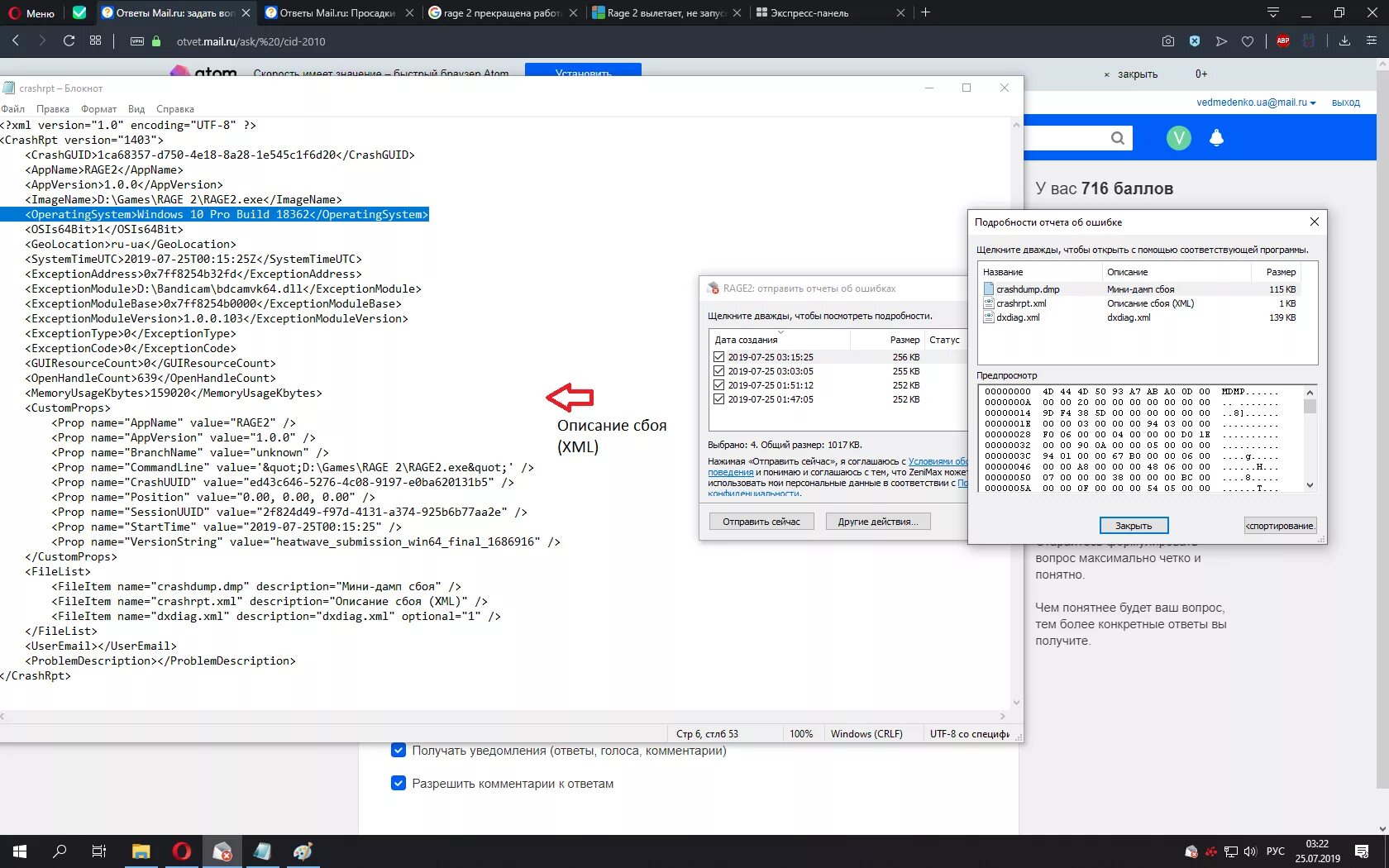
Task: Open the Opera Меню button
Action: pos(31,12)
